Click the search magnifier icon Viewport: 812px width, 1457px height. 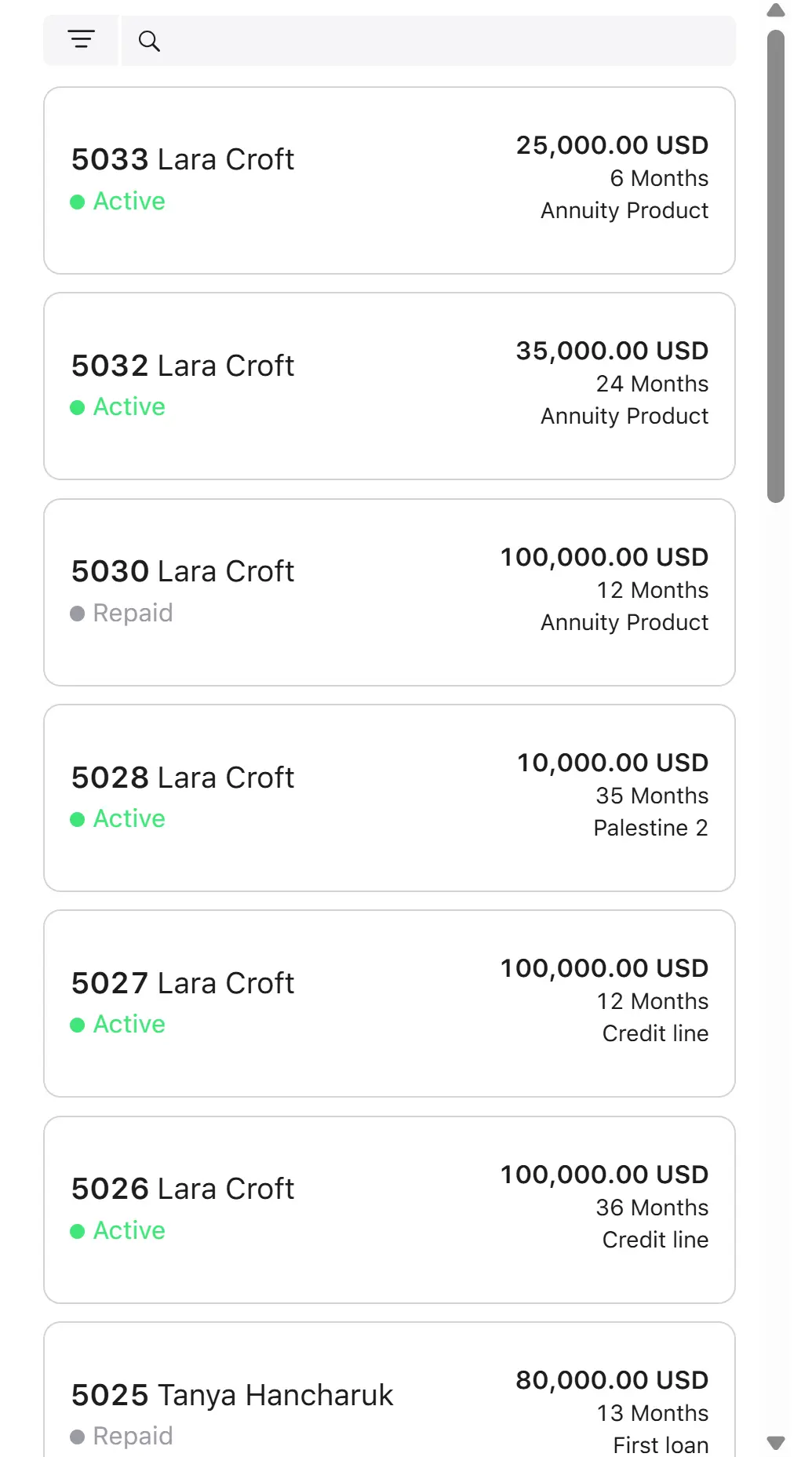click(x=149, y=41)
